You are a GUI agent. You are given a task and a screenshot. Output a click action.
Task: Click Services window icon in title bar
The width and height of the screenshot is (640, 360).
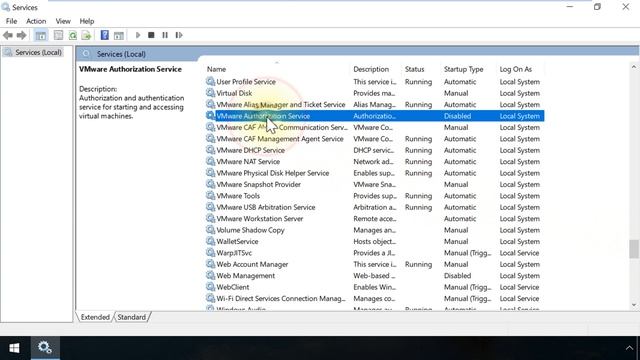(x=6, y=7)
